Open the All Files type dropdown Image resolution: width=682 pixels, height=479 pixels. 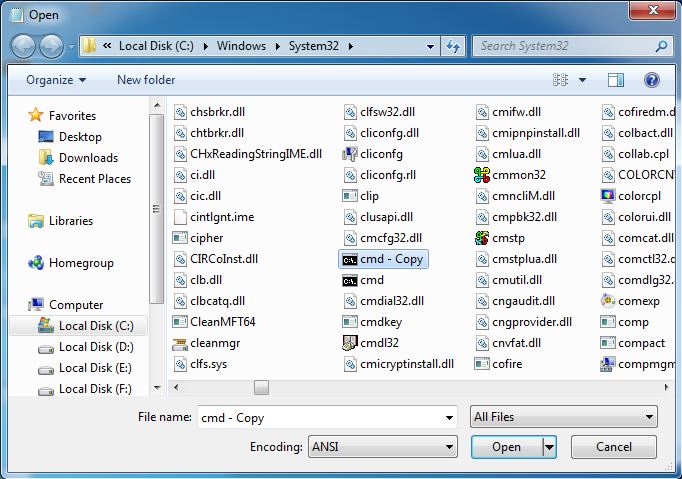(x=564, y=417)
